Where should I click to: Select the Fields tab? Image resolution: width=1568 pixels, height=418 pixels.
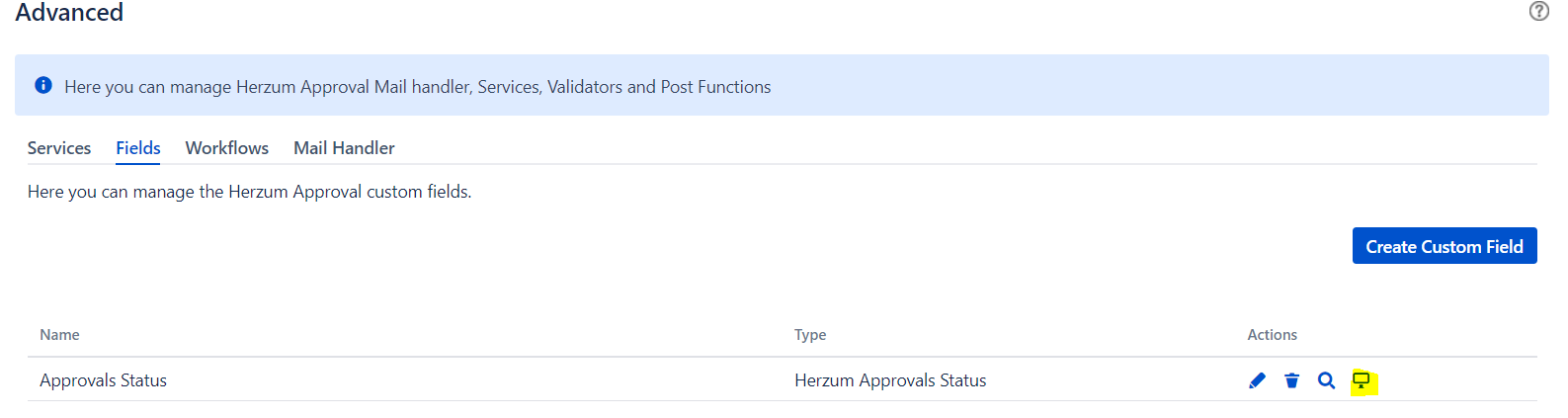(x=138, y=148)
